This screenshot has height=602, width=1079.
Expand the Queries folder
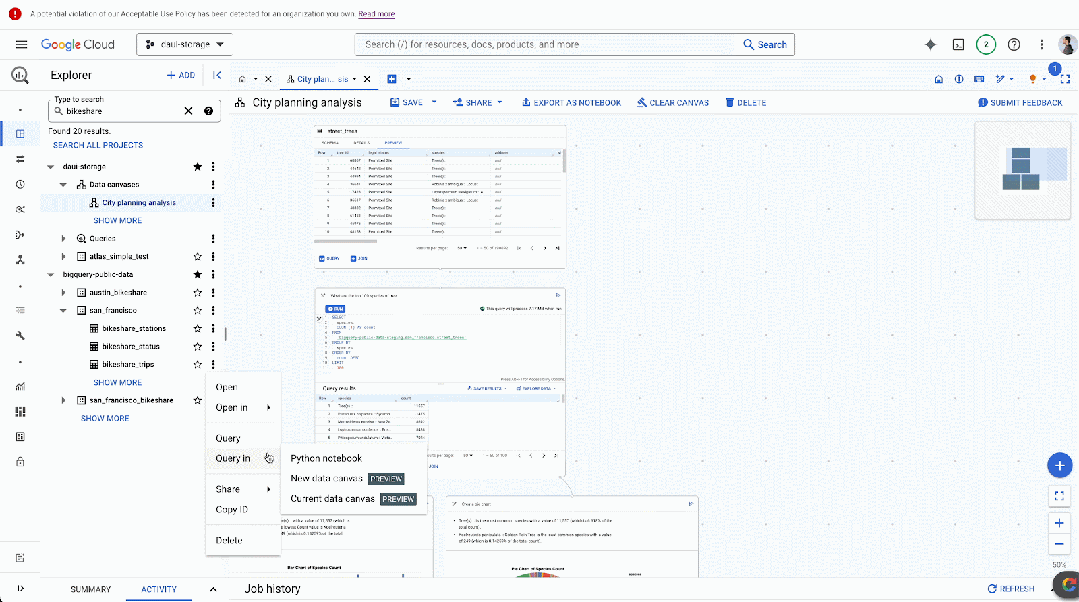pos(63,239)
